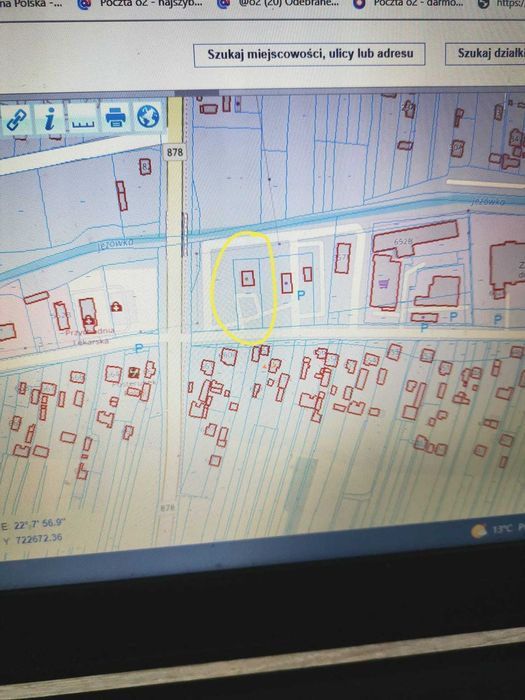Screen dimensions: 525x700
Task: Click the building labeled 6528
Action: 415,240
